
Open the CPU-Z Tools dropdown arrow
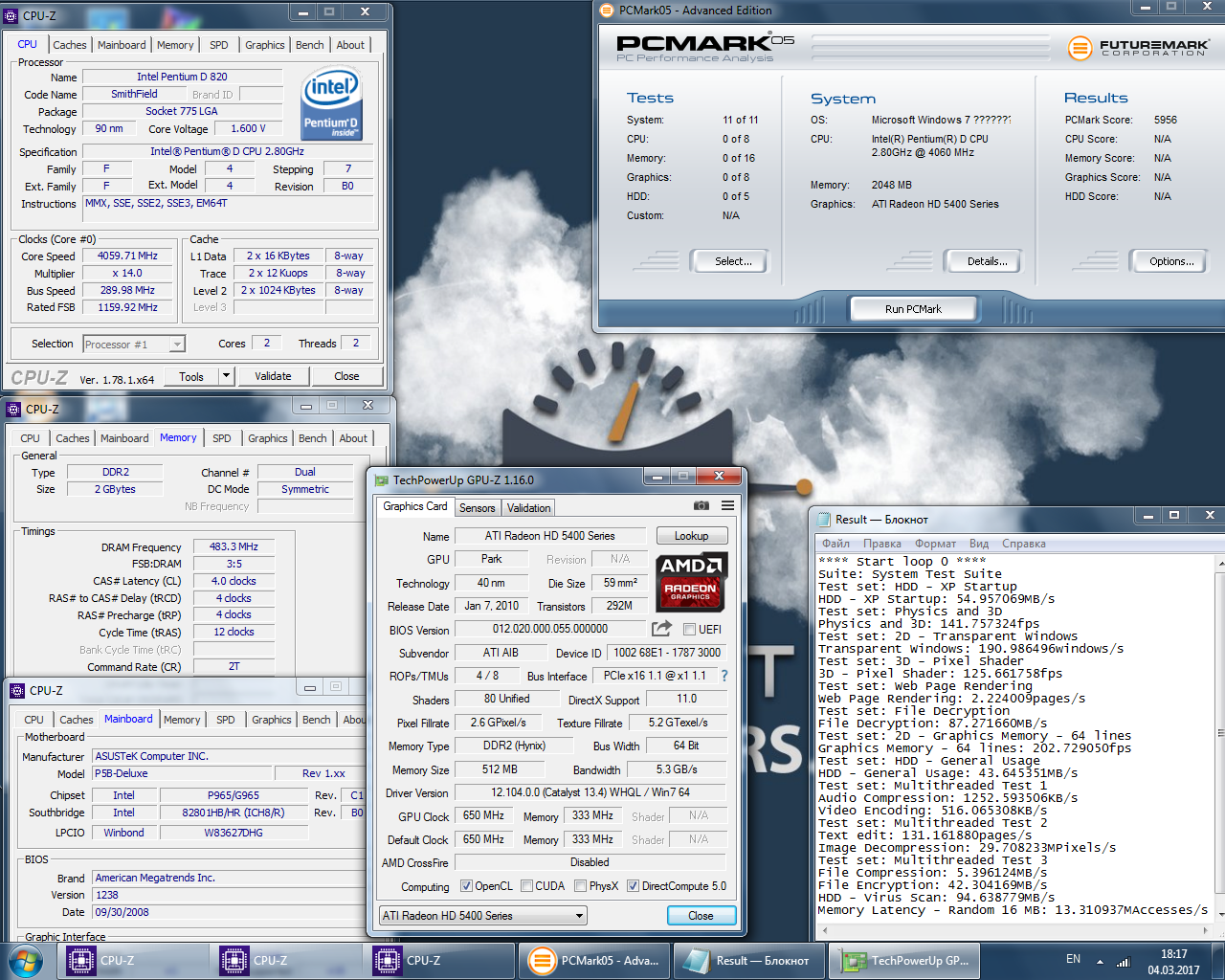pos(227,376)
